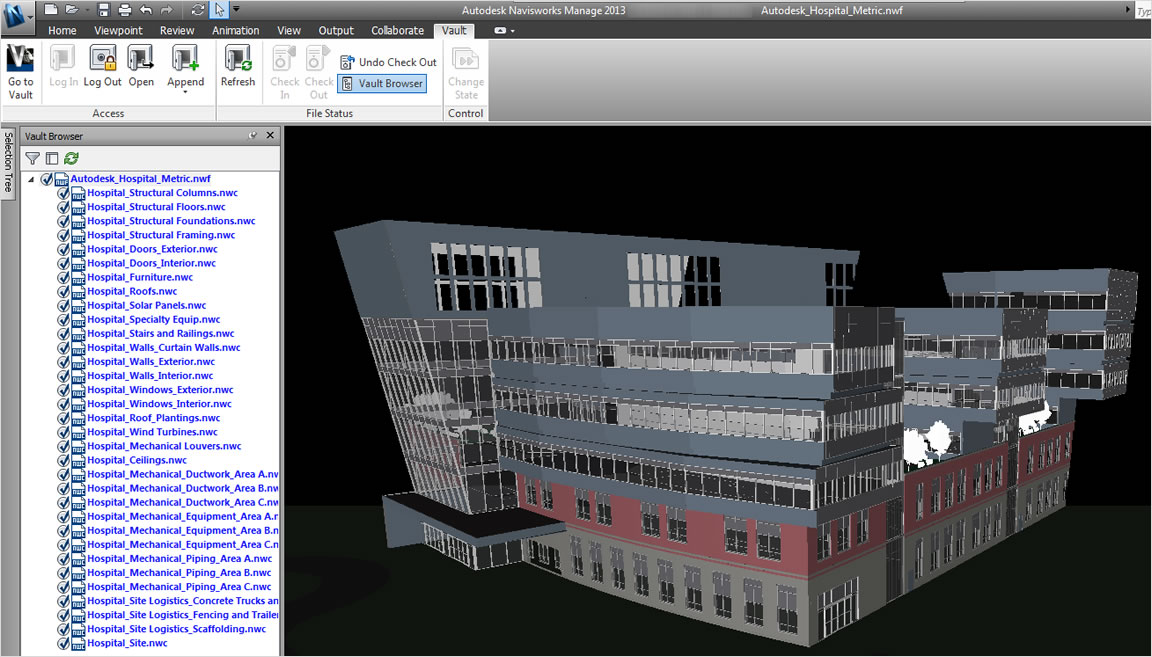Switch to the Animation ribbon tab

coord(235,31)
